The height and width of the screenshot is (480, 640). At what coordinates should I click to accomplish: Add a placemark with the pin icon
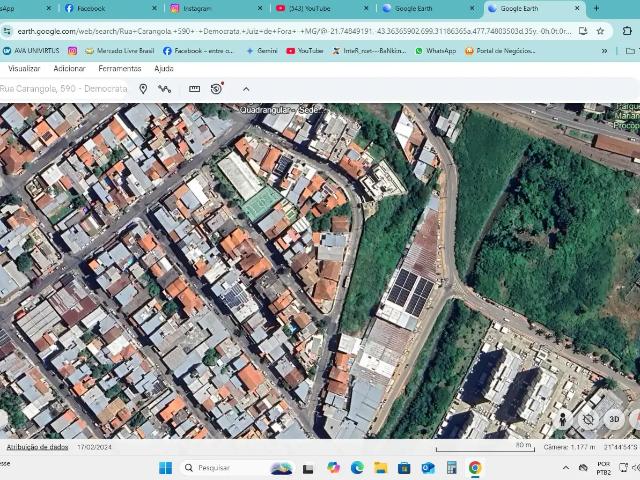[x=143, y=89]
